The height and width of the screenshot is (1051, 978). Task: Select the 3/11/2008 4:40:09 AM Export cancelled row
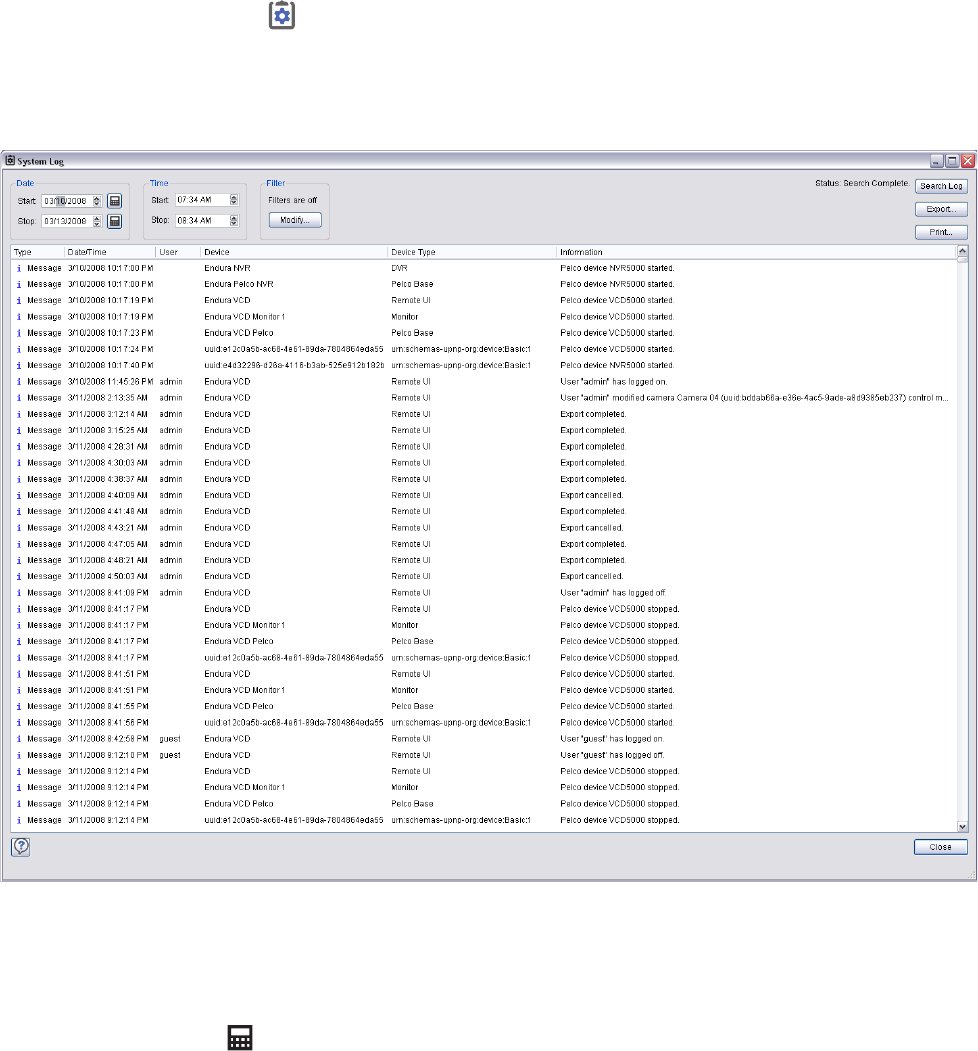[484, 495]
